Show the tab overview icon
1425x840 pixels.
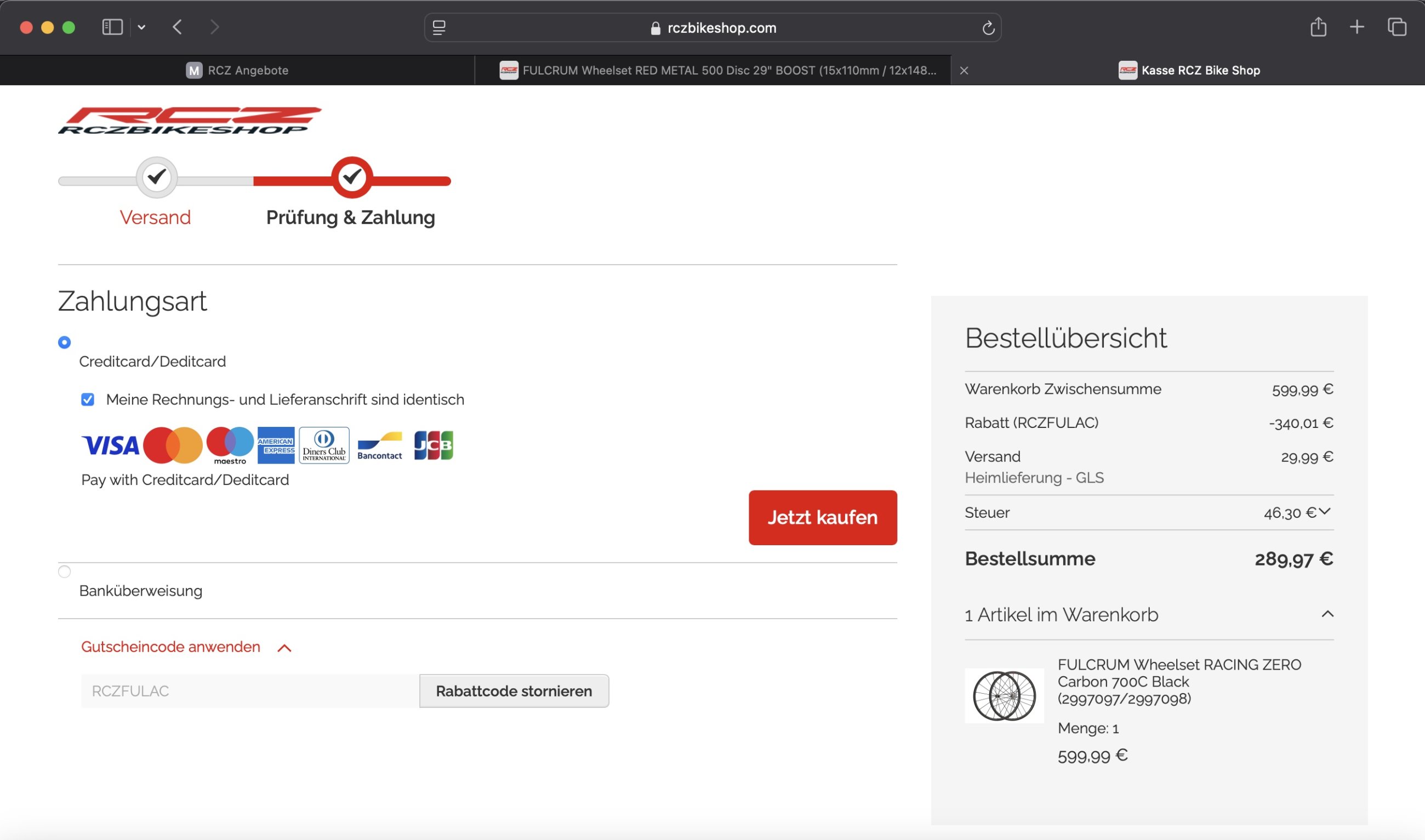pos(1396,27)
